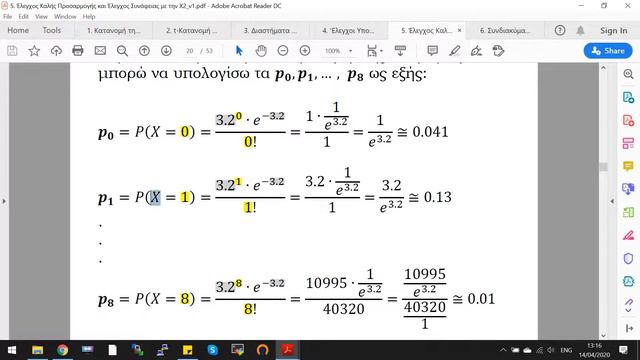Open Protect shield tool in right pane
Image resolution: width=640 pixels, height=360 pixels.
tap(628, 258)
